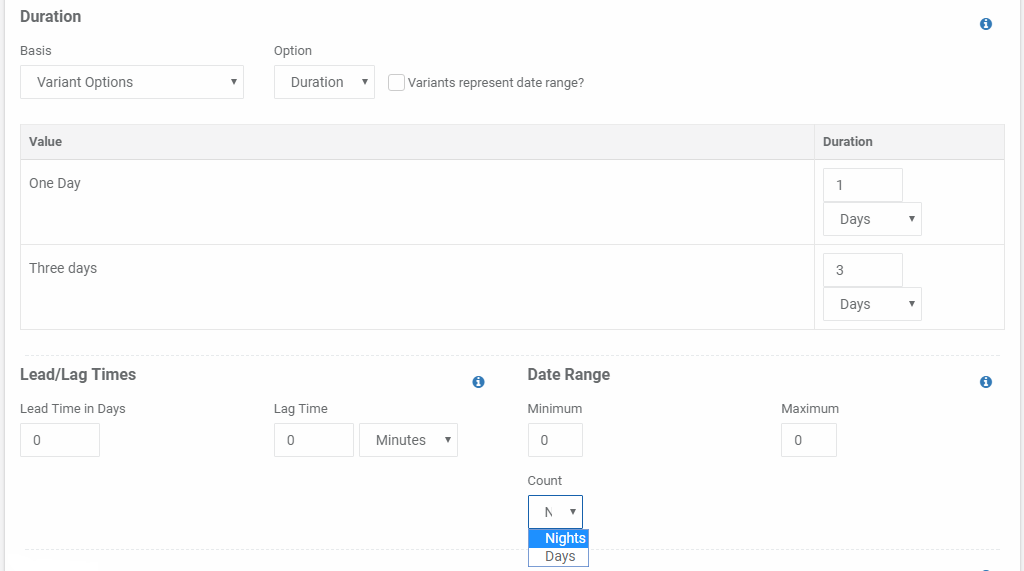The image size is (1024, 571).
Task: Click the Lag Time number field
Action: [313, 440]
